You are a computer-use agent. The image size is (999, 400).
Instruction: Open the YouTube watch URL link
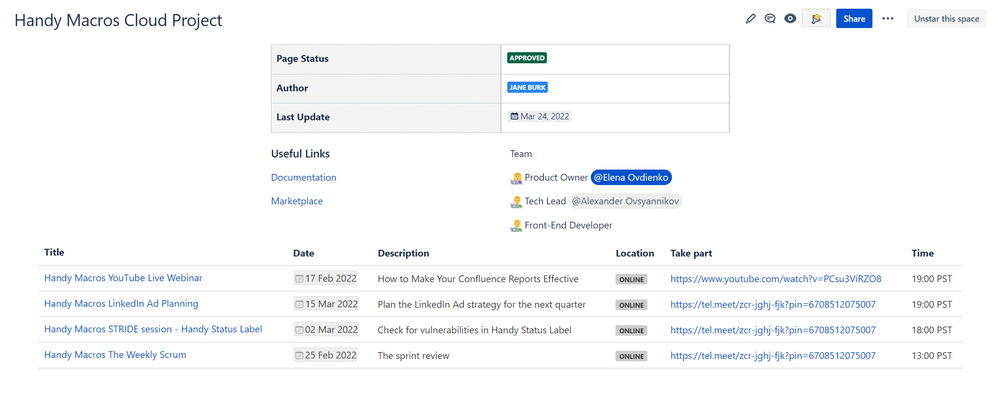776,279
